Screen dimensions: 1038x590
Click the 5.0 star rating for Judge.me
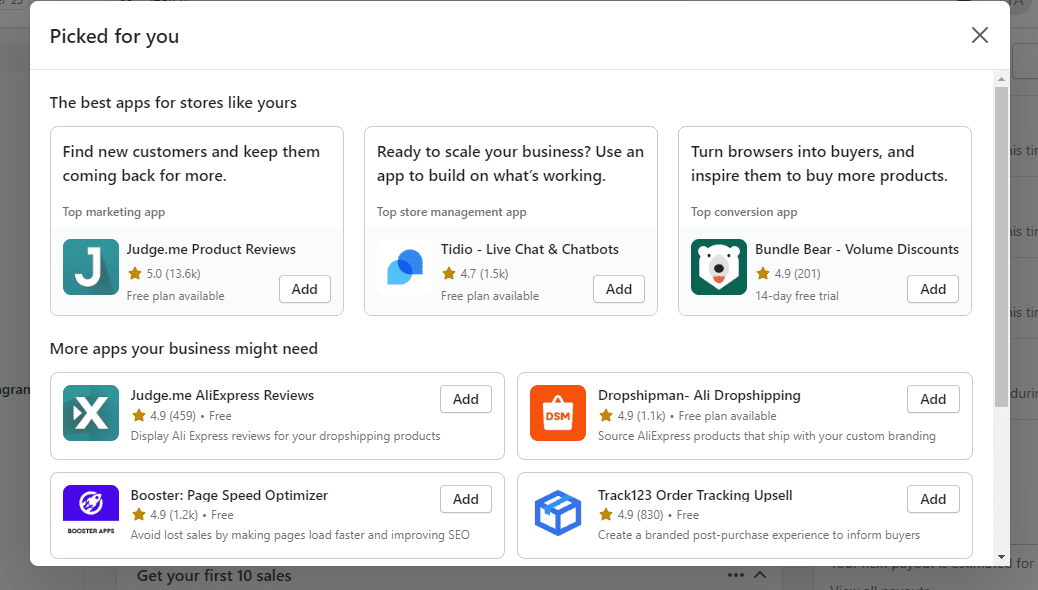(164, 273)
